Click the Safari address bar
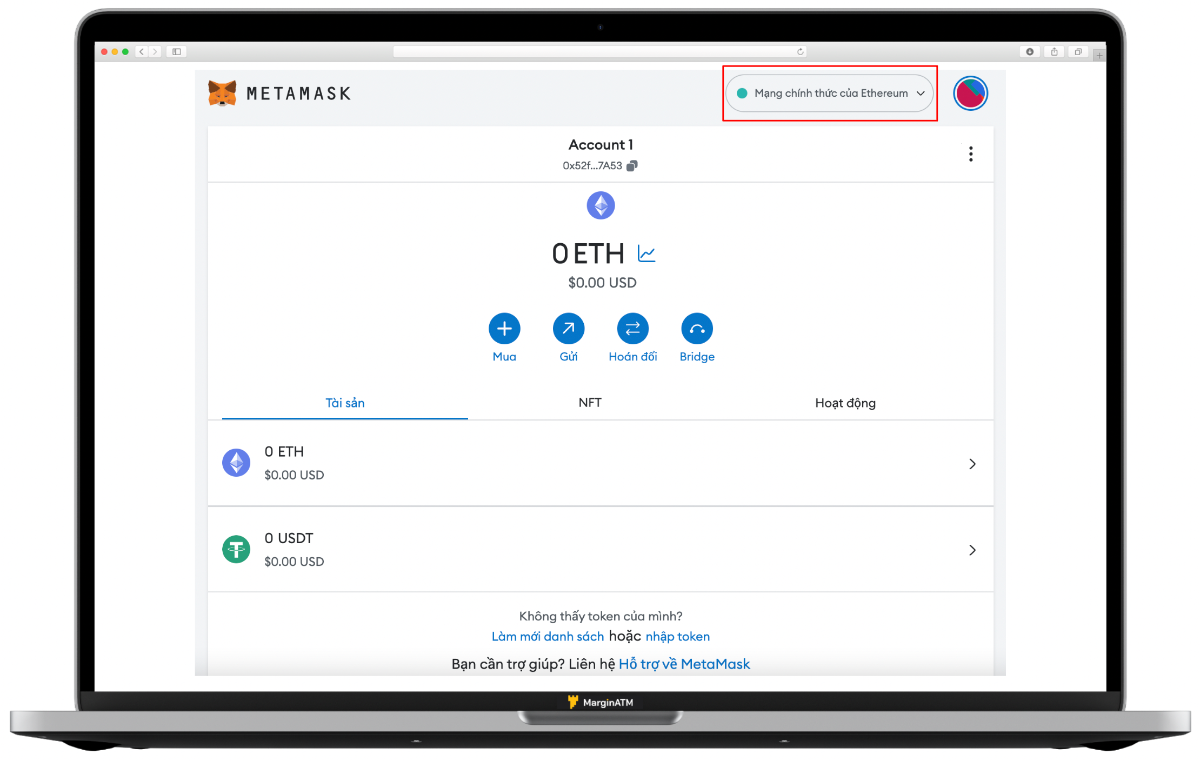This screenshot has height=761, width=1200. [600, 51]
